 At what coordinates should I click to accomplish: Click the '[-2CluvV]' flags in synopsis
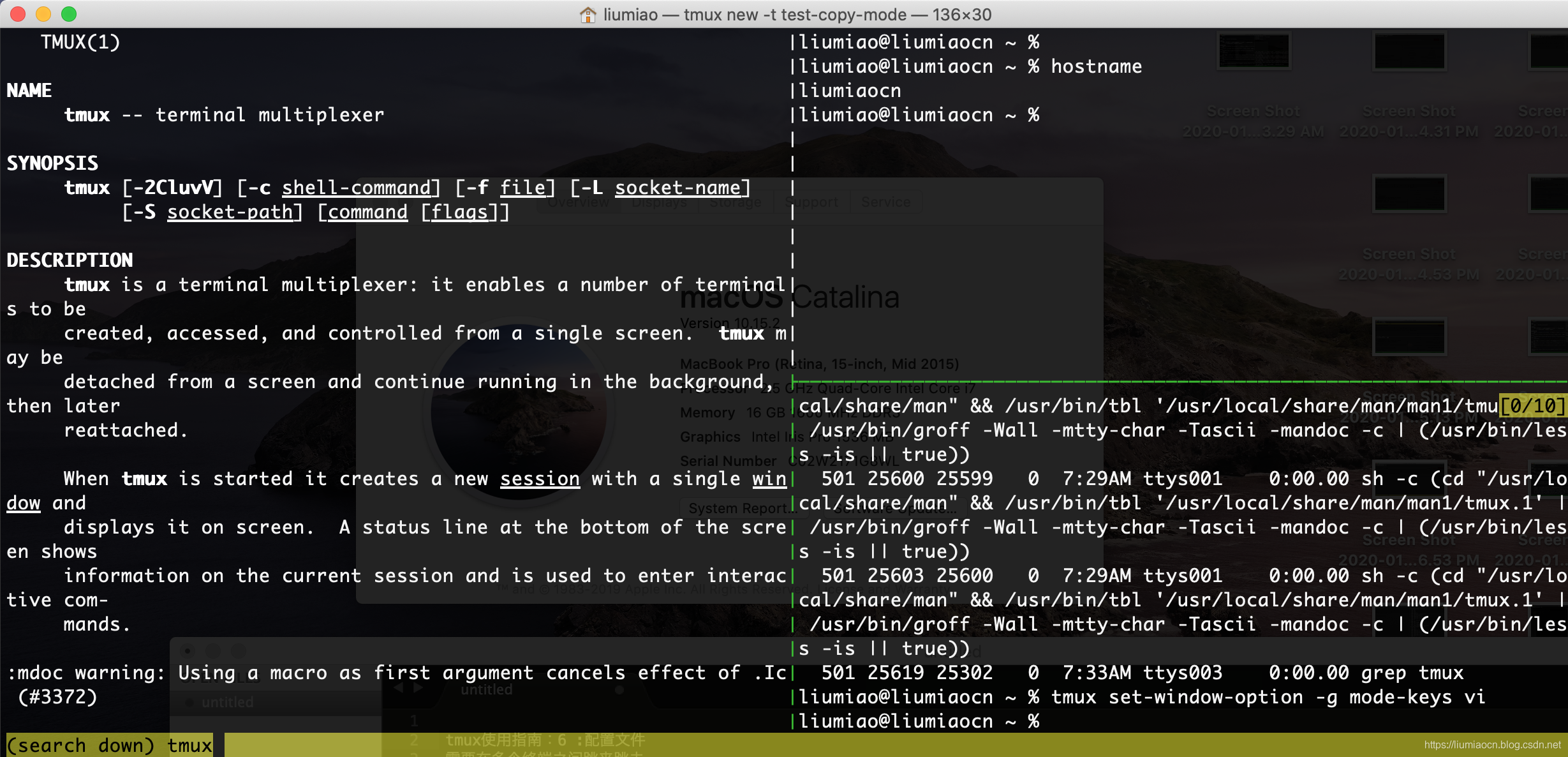(x=172, y=188)
